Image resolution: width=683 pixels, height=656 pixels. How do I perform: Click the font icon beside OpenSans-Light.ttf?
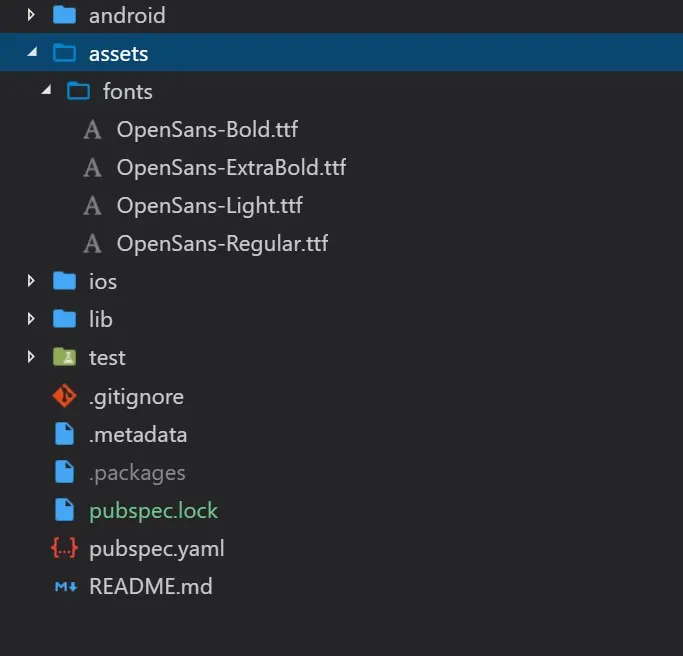click(93, 206)
